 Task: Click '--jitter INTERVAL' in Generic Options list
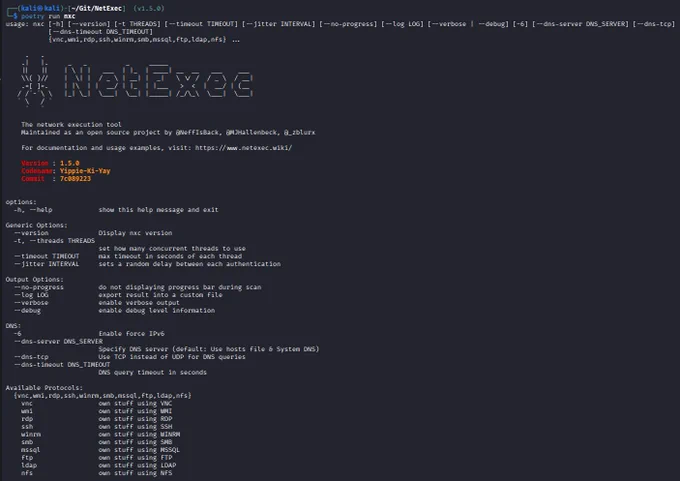click(x=46, y=264)
